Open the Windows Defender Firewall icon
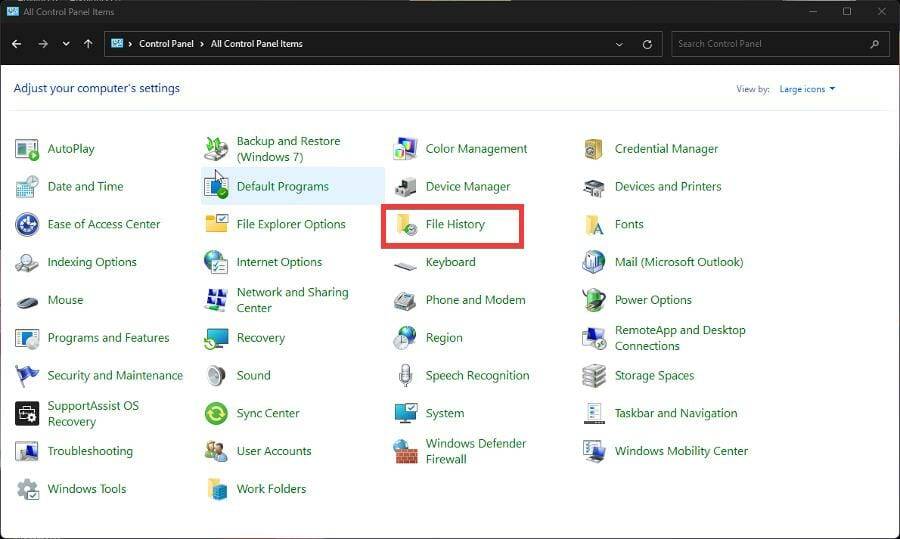 point(405,452)
